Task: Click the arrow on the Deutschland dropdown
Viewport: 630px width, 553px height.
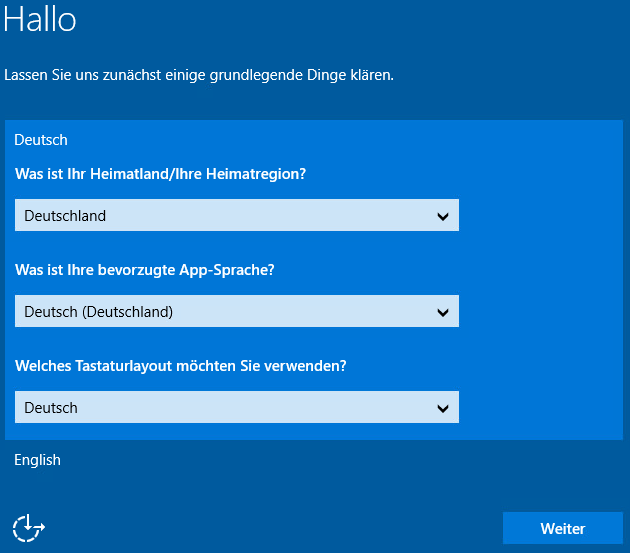Action: [x=443, y=216]
